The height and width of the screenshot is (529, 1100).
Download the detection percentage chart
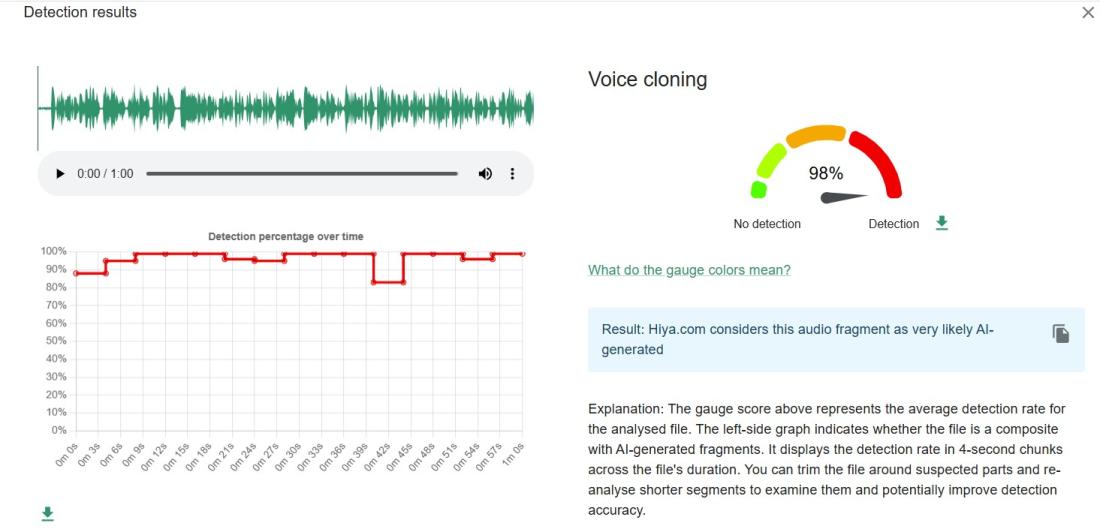(x=46, y=513)
